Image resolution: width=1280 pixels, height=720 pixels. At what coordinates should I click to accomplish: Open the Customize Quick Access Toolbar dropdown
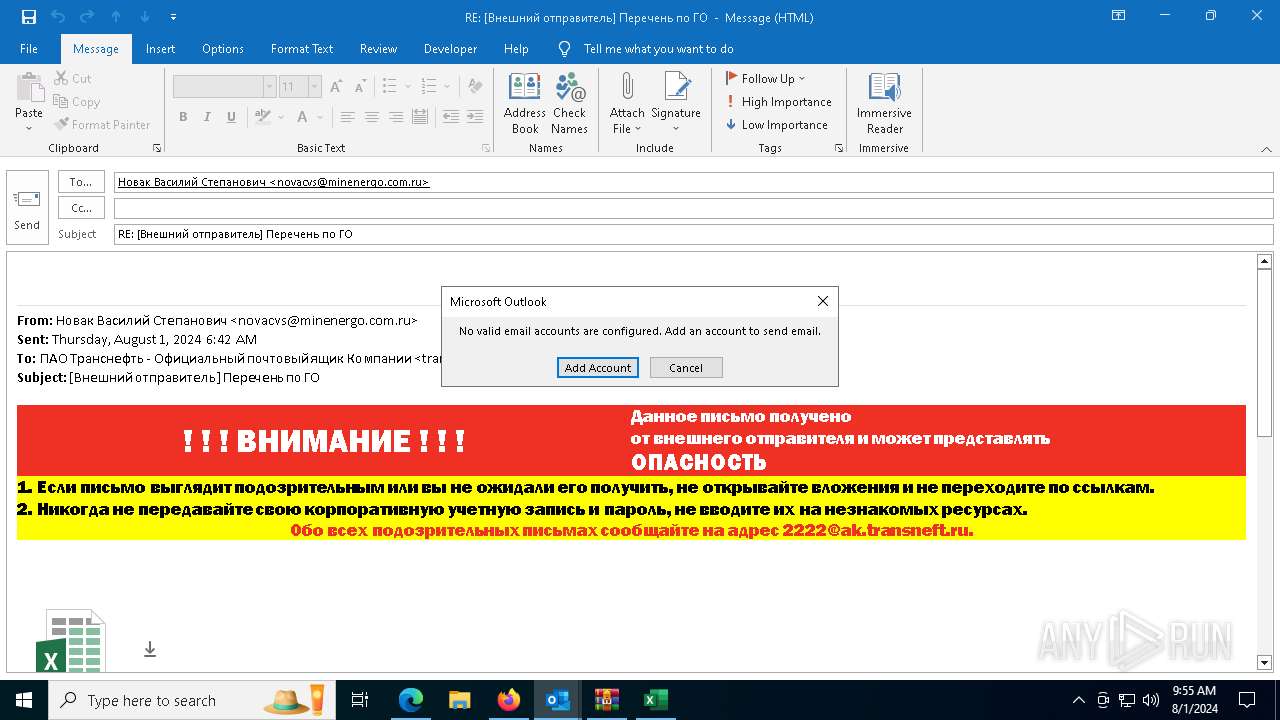click(x=173, y=17)
